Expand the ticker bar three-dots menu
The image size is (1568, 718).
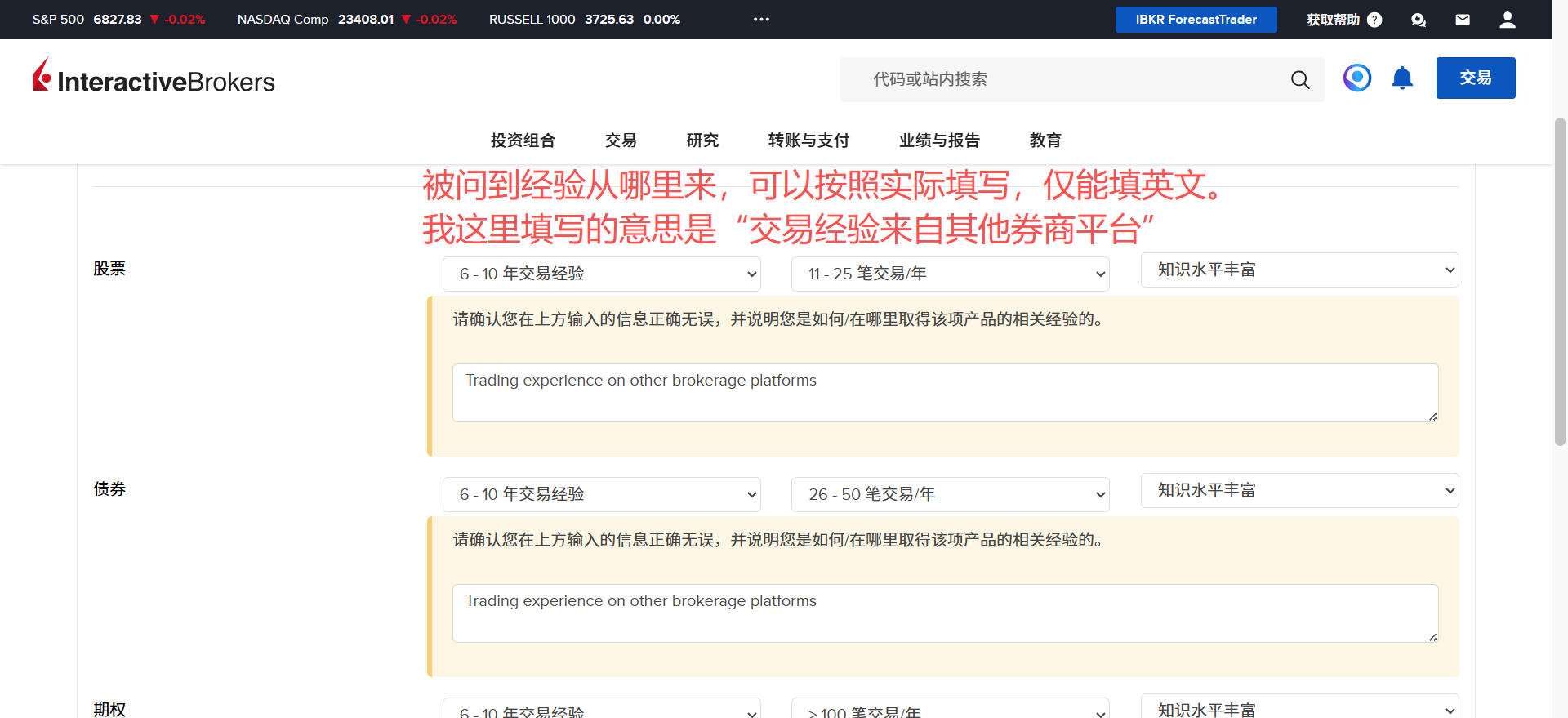(761, 20)
